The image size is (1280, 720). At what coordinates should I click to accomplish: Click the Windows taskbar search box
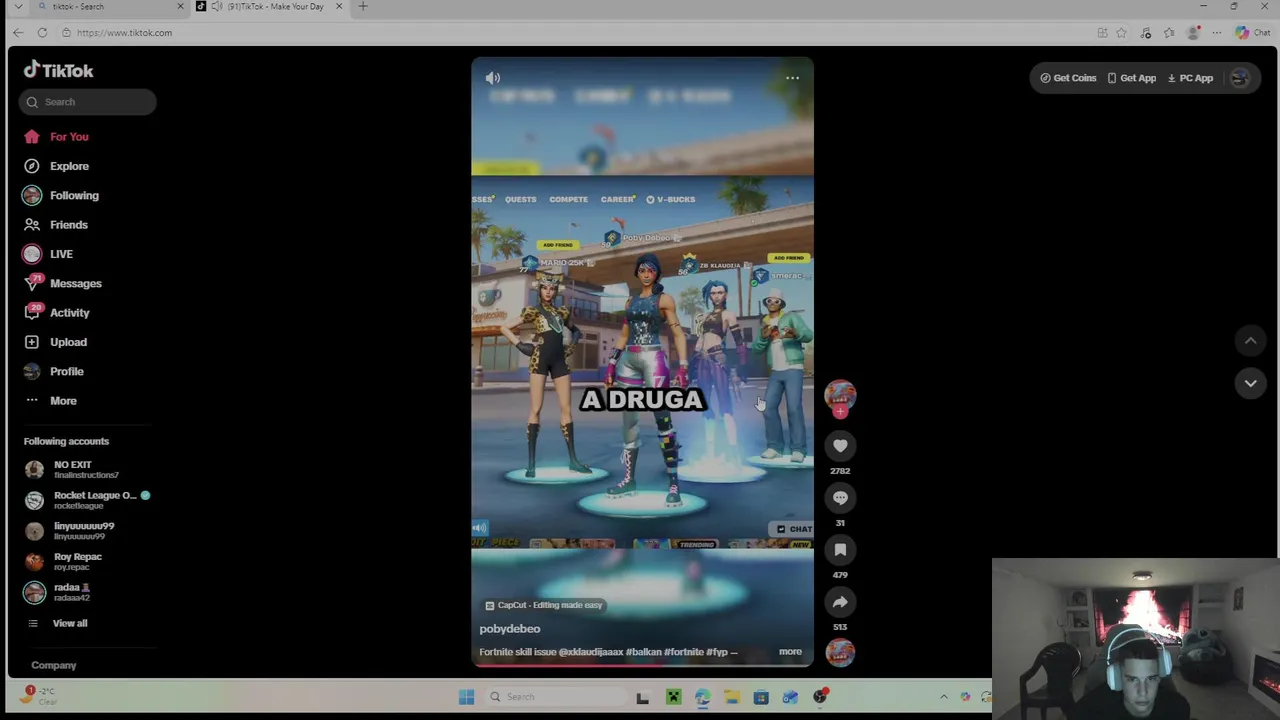tap(556, 697)
